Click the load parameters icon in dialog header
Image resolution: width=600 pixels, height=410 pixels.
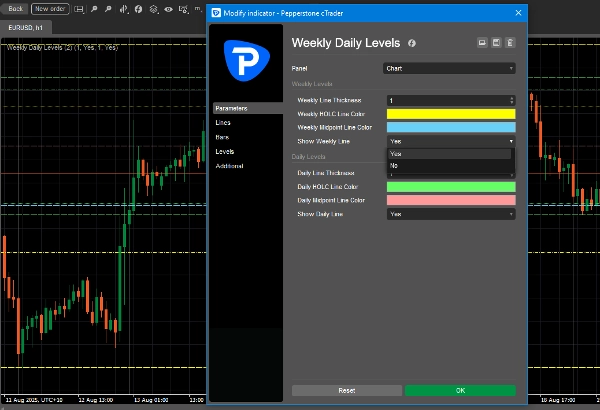click(x=482, y=42)
